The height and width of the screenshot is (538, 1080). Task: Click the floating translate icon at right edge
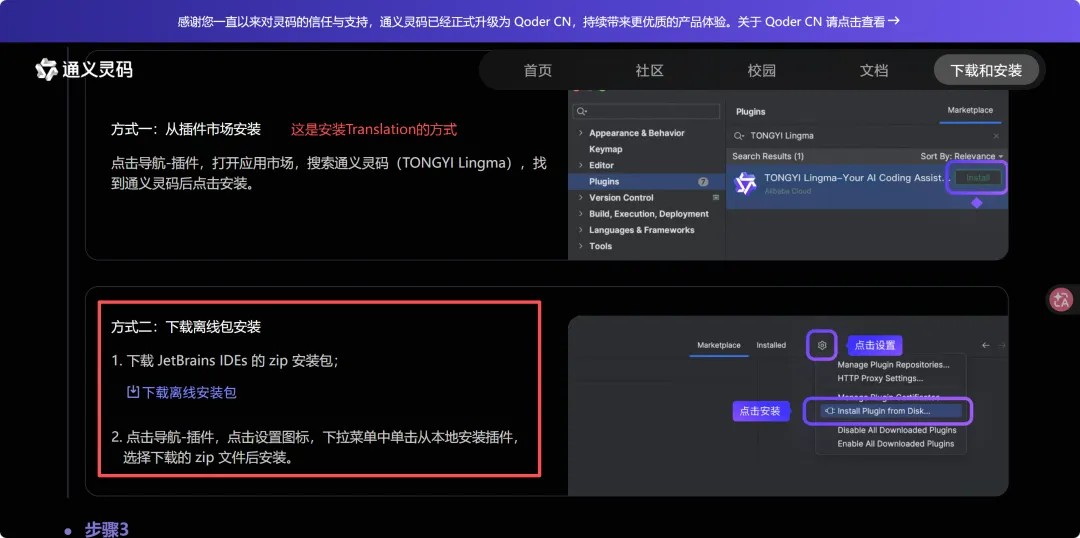coord(1061,299)
